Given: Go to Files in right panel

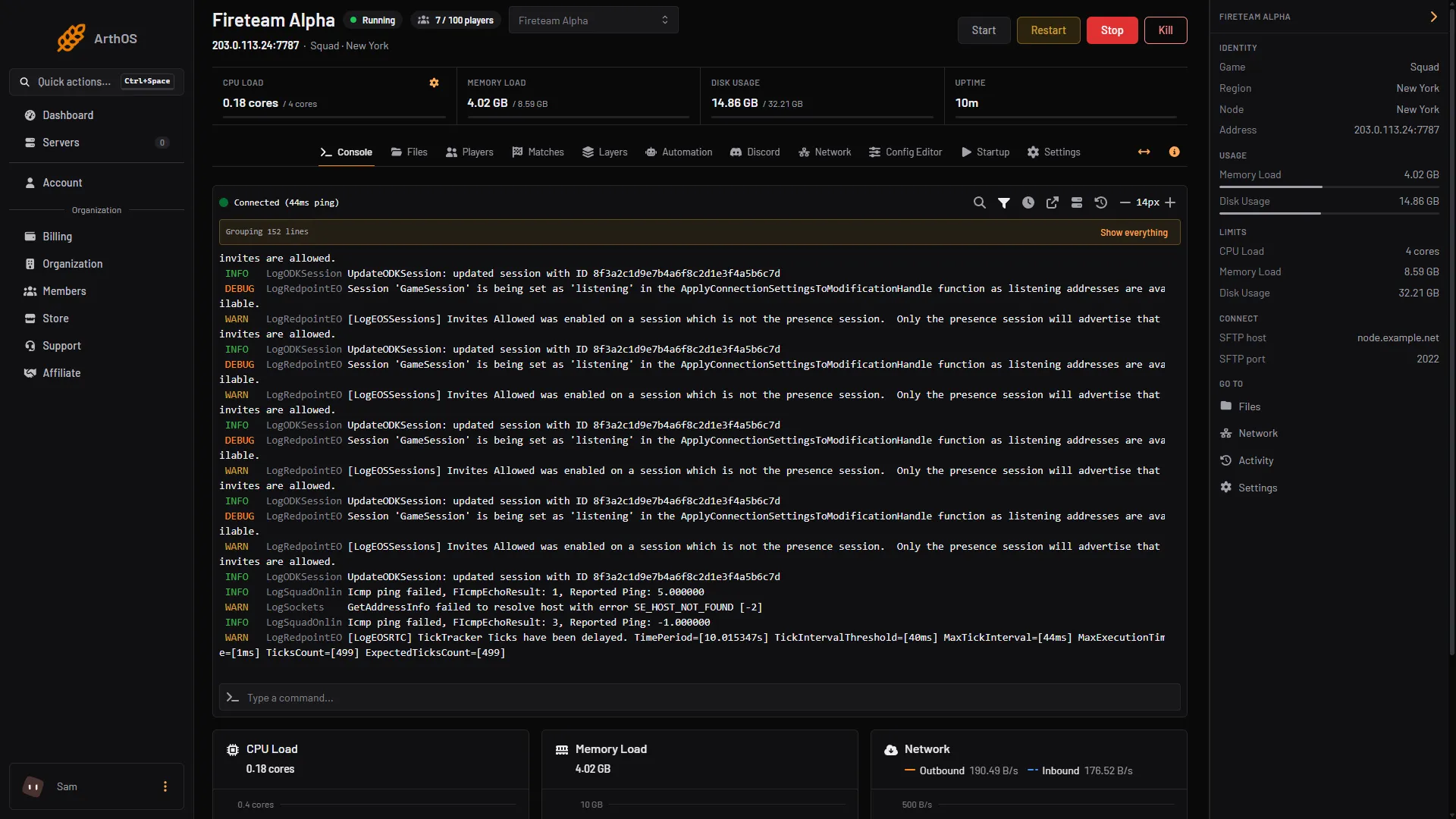Looking at the screenshot, I should [1240, 406].
